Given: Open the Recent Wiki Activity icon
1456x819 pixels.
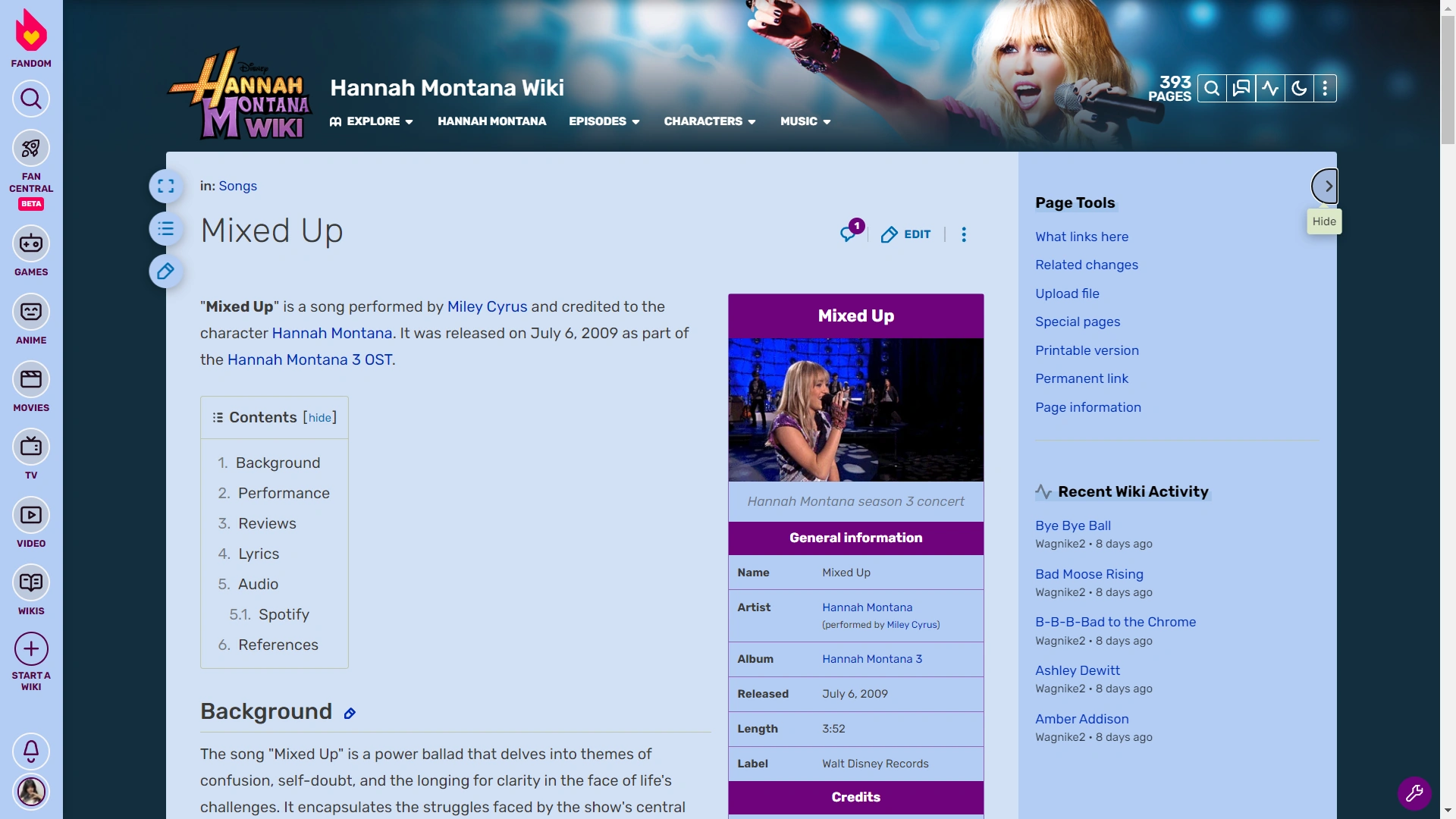Looking at the screenshot, I should tap(1269, 88).
